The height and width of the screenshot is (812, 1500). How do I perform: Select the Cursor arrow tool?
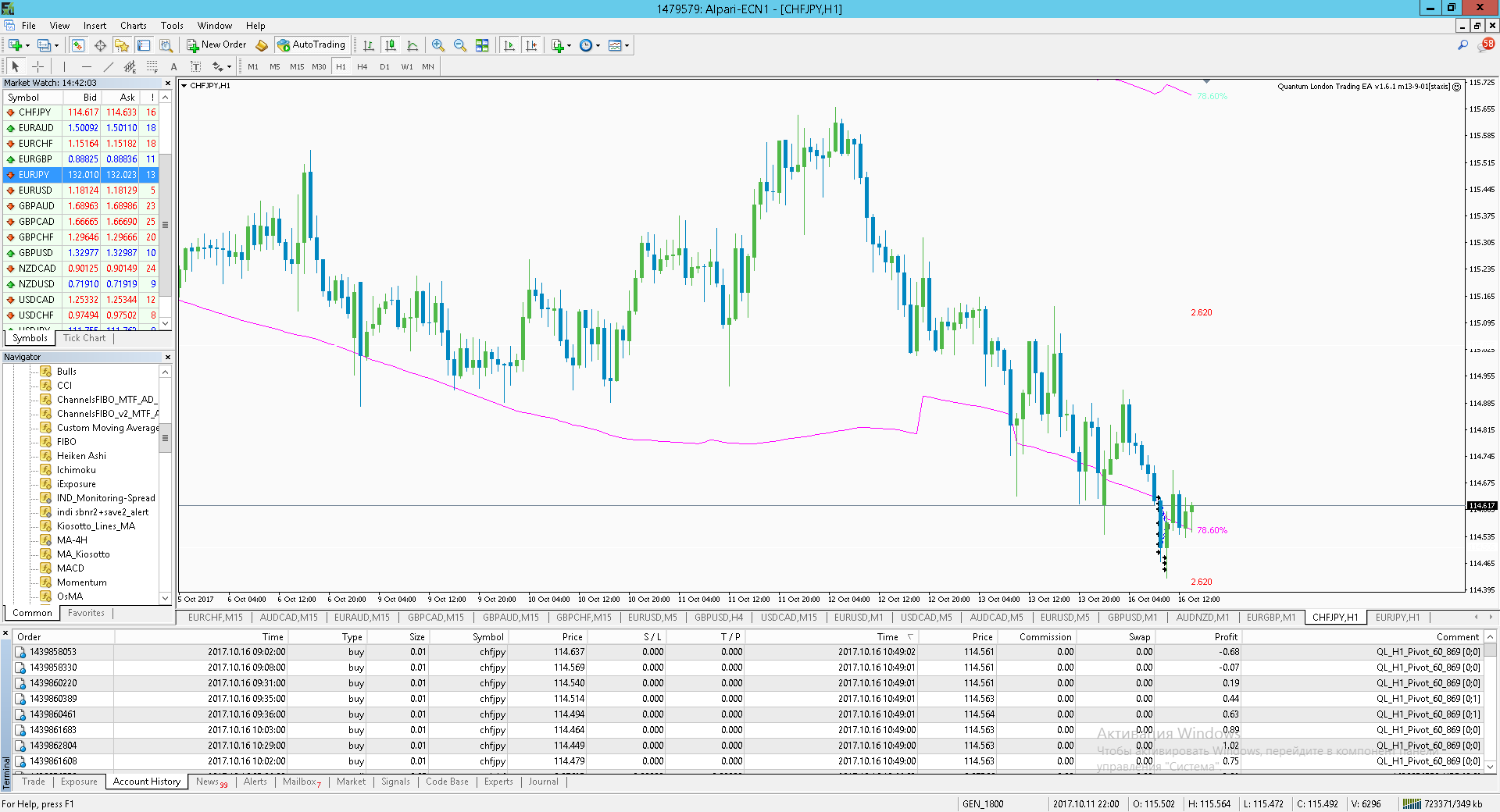[x=16, y=66]
